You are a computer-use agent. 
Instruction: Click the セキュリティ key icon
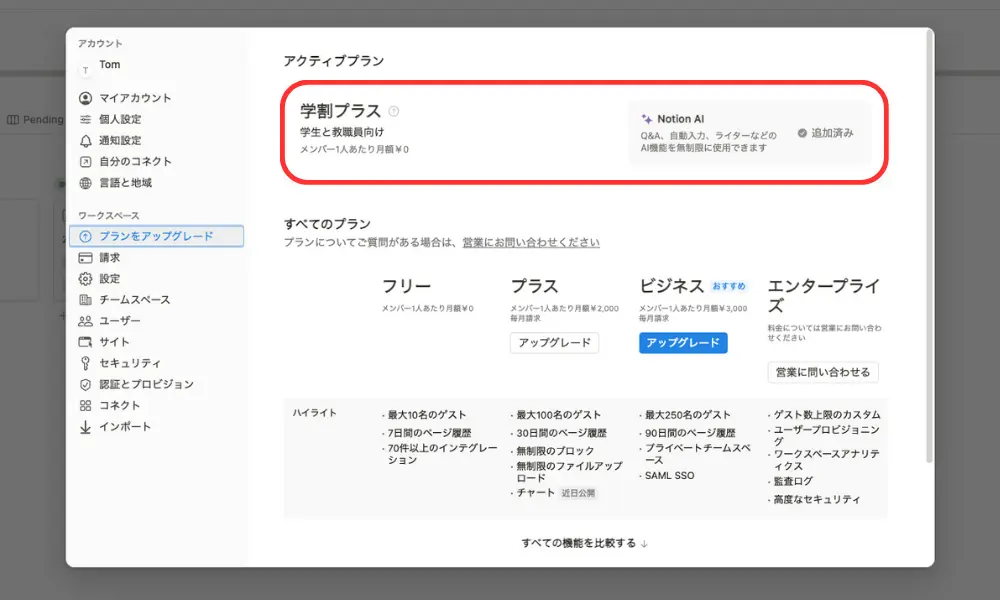click(x=85, y=363)
